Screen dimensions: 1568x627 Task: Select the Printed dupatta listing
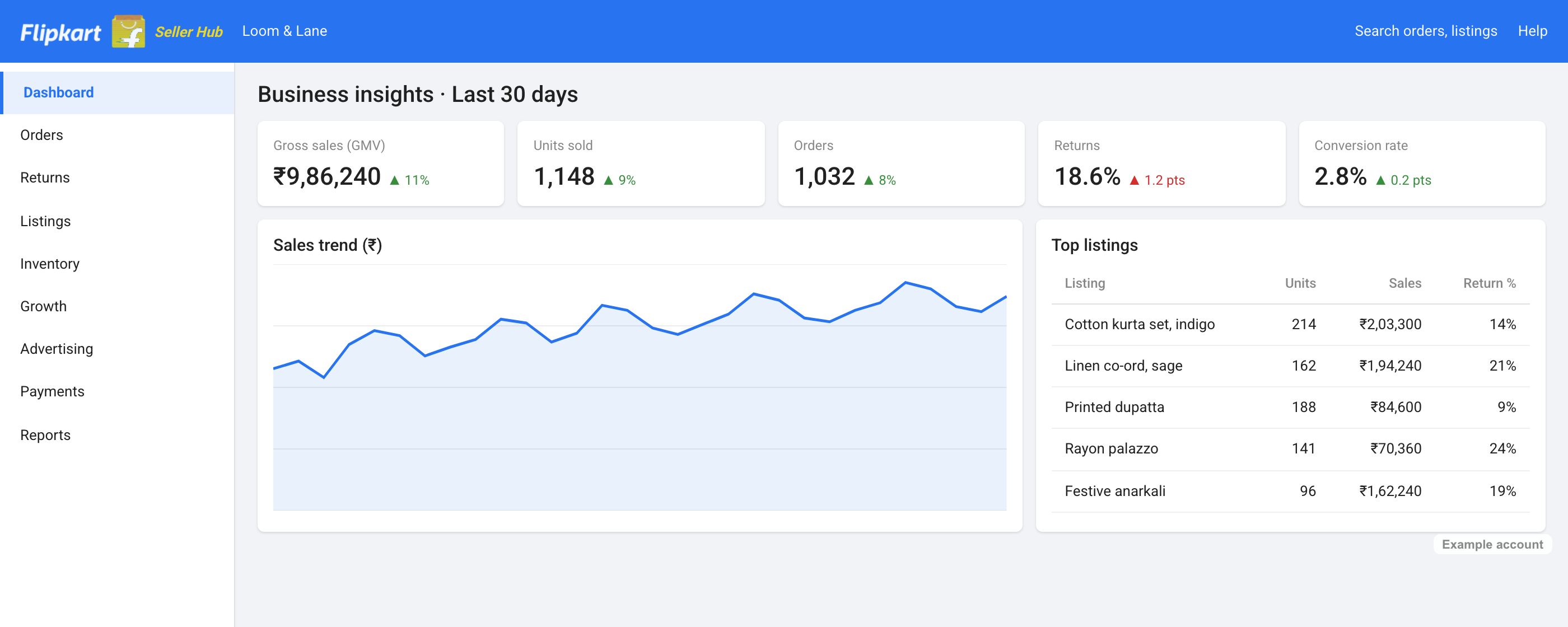pyautogui.click(x=1114, y=407)
